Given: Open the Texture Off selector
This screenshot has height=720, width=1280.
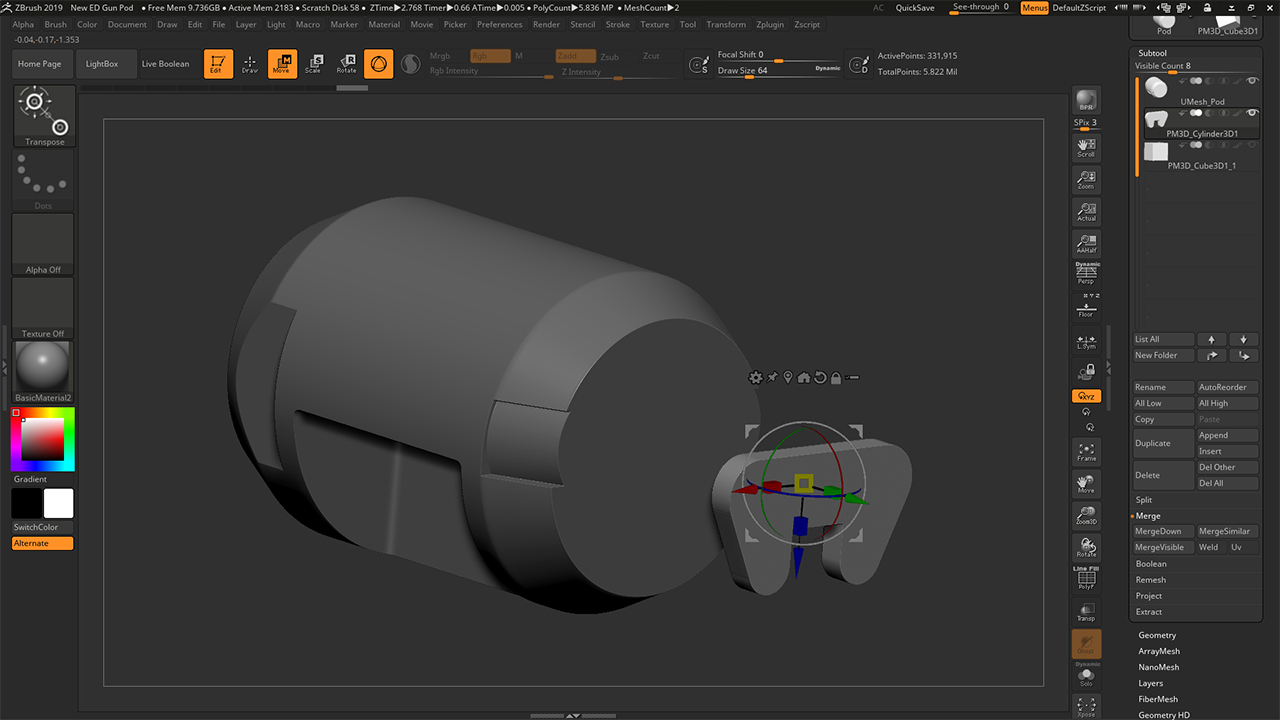Looking at the screenshot, I should [x=43, y=308].
